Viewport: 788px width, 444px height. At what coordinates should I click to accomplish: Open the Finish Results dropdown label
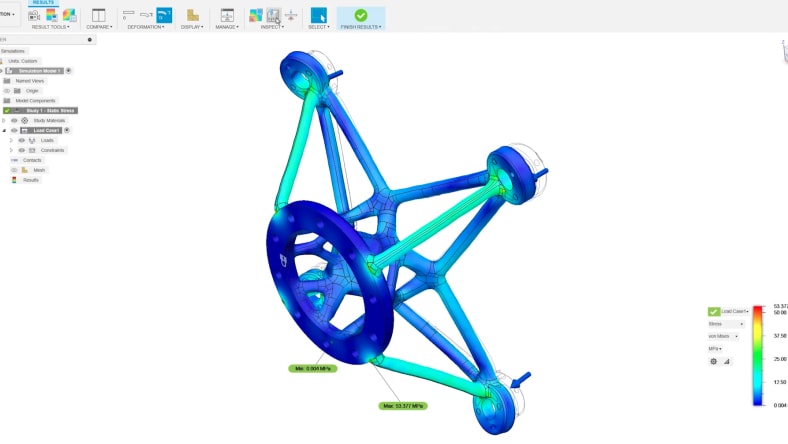(361, 27)
